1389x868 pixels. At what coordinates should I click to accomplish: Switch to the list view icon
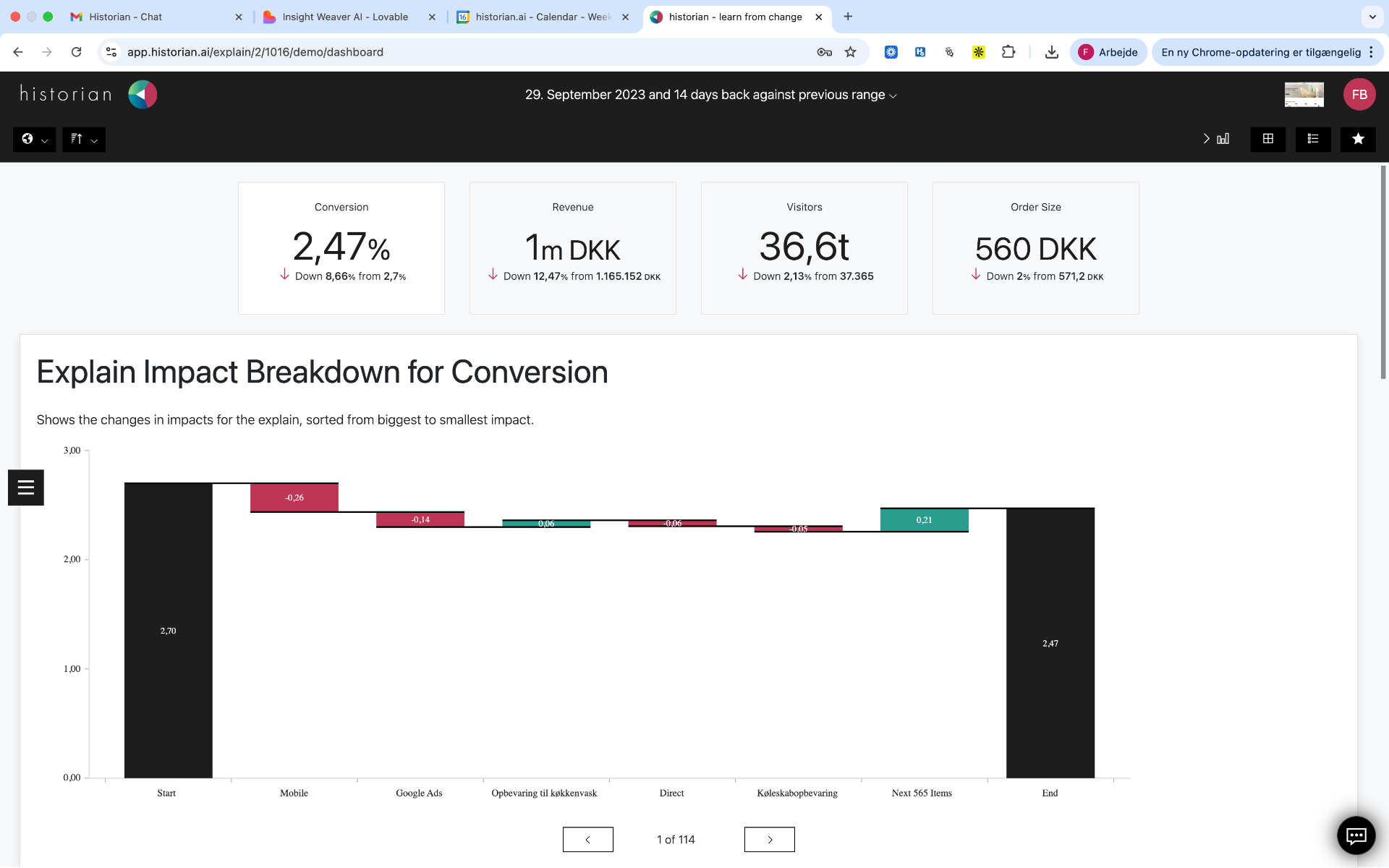pos(1313,139)
